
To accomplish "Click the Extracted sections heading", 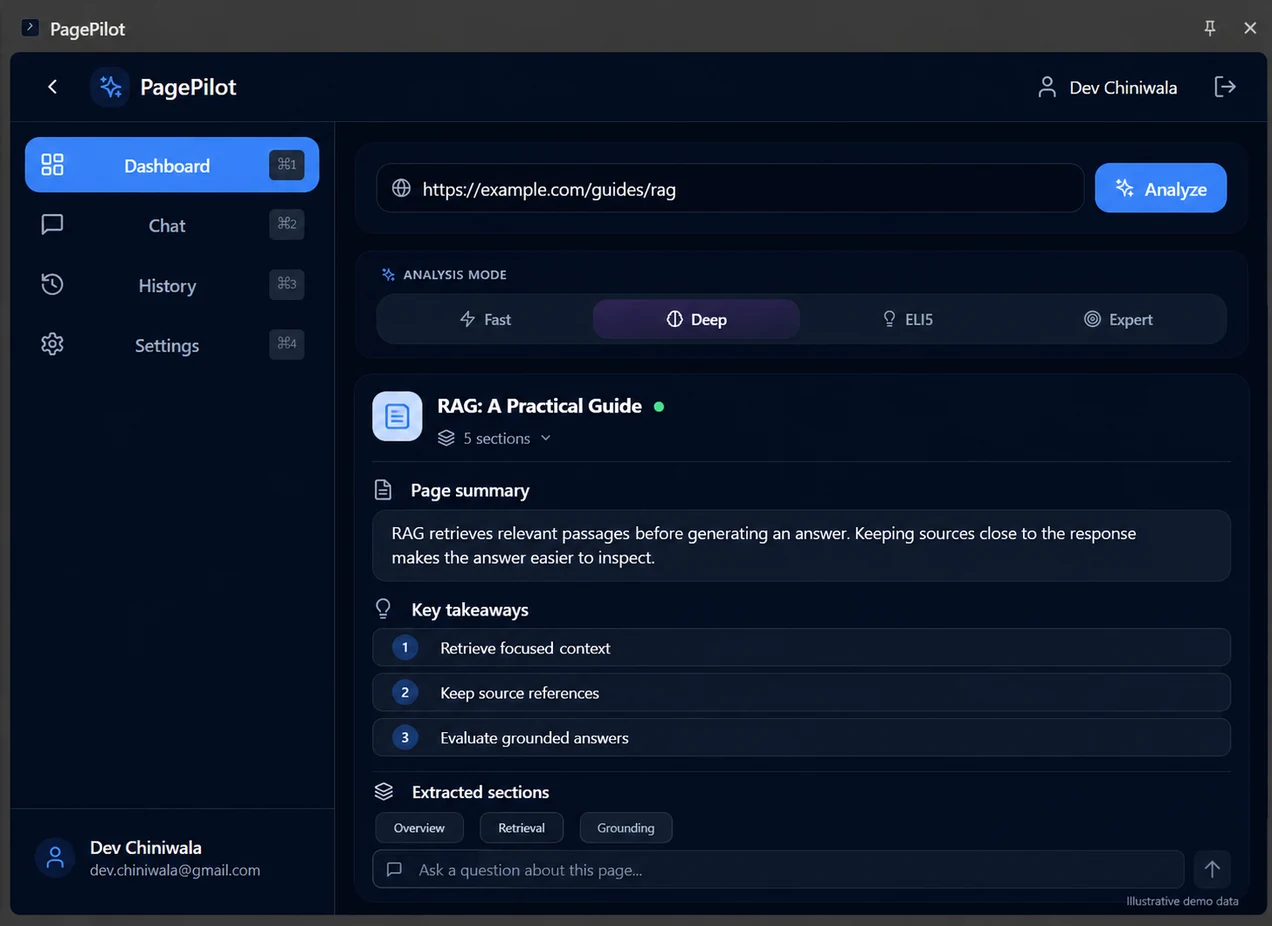I will 480,791.
